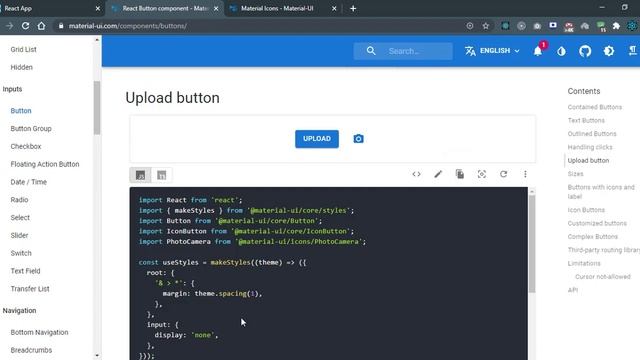Toggle show source code icon
640x360 pixels.
(416, 174)
